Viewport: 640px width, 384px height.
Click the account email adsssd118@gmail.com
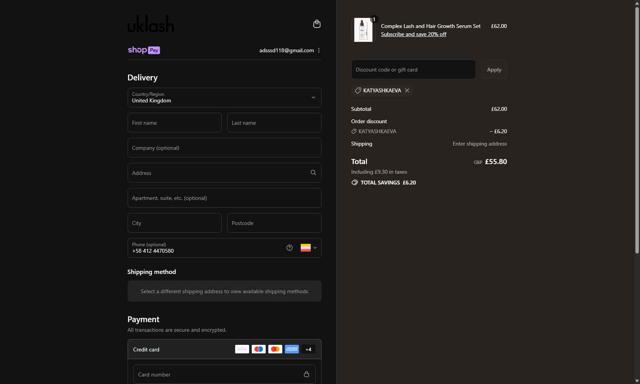pyautogui.click(x=287, y=51)
